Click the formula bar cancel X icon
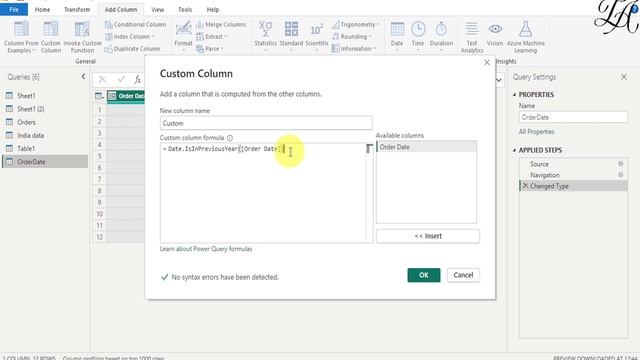Image resolution: width=640 pixels, height=360 pixels. (102, 80)
